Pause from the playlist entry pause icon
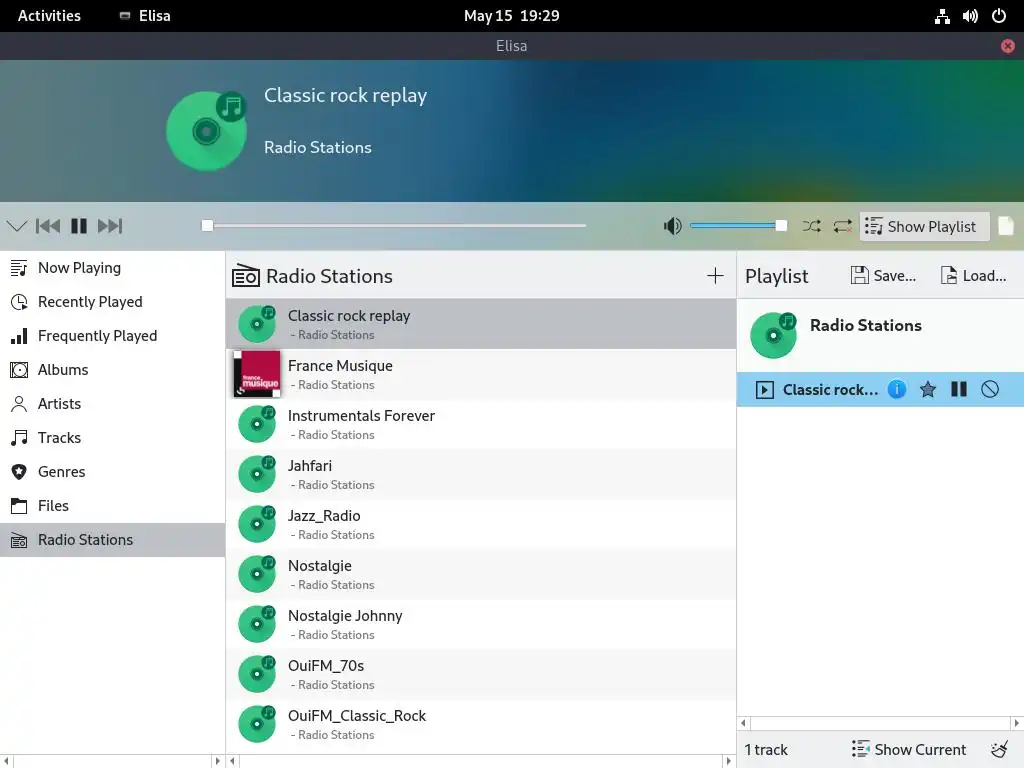 pos(959,389)
